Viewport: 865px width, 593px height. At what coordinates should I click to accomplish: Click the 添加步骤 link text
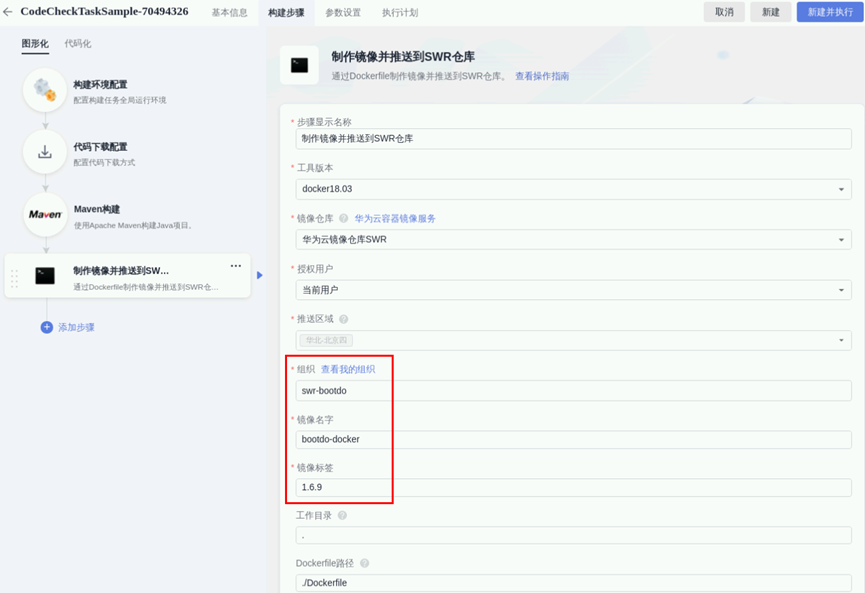pyautogui.click(x=76, y=327)
